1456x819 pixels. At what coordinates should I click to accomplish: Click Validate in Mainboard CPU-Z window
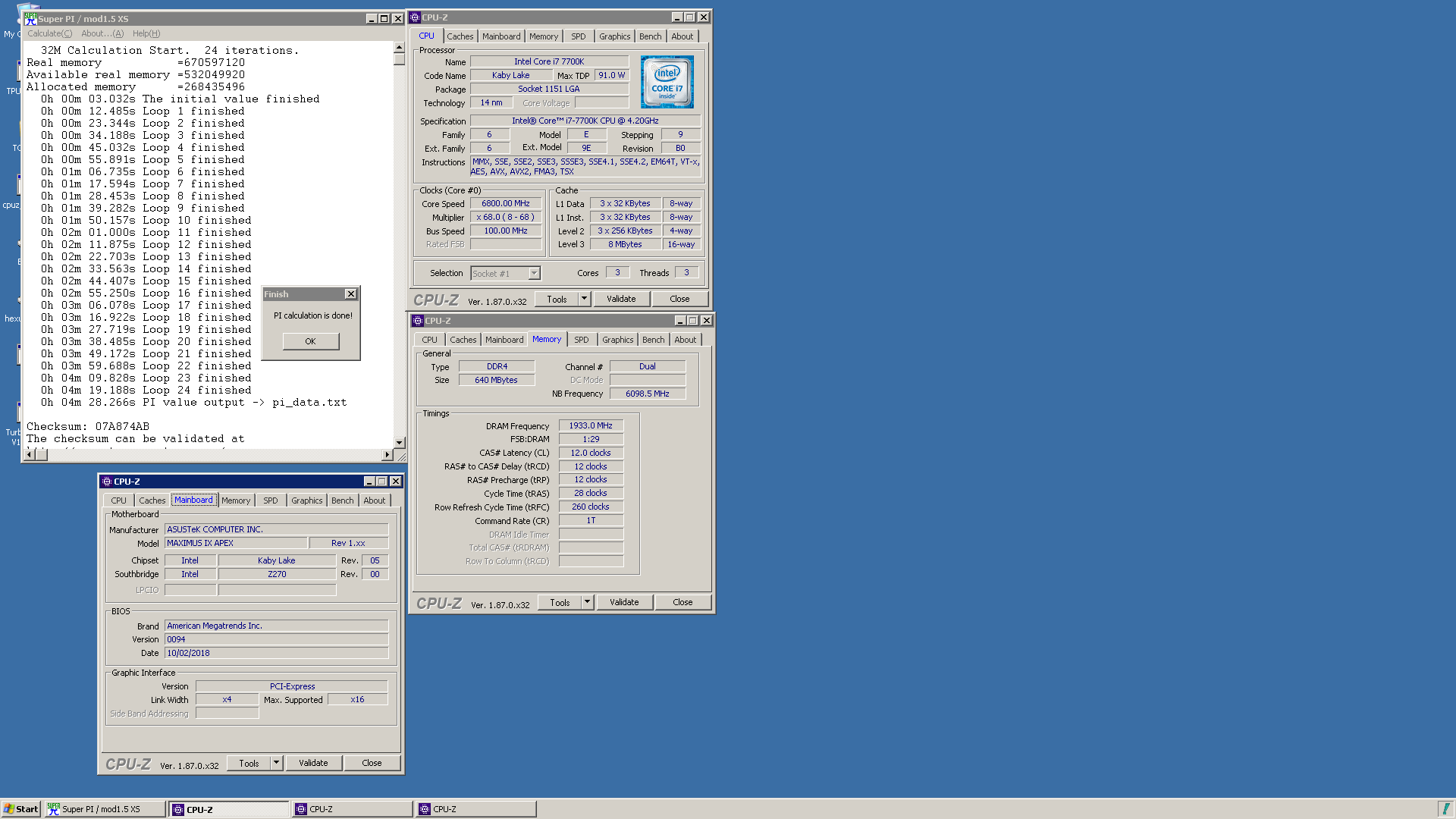pos(313,763)
